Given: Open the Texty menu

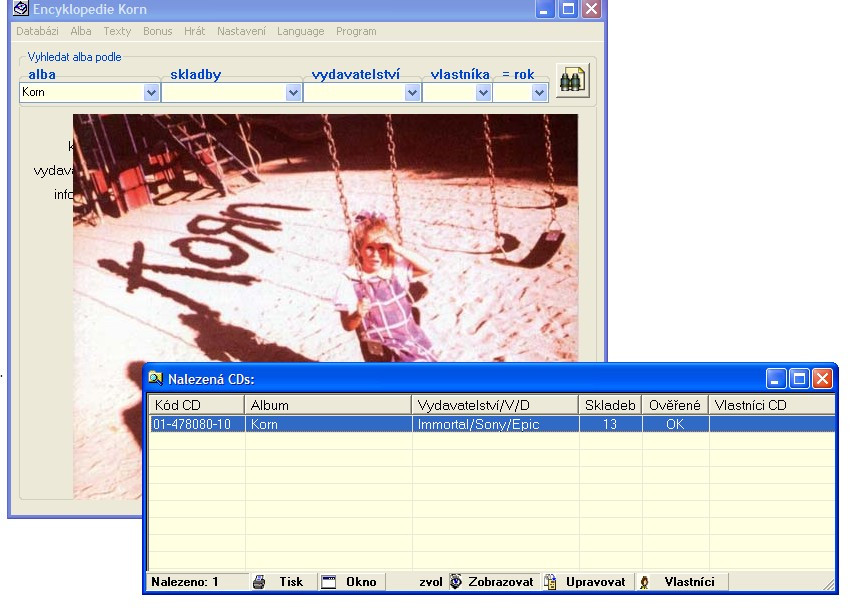Looking at the screenshot, I should coord(117,31).
